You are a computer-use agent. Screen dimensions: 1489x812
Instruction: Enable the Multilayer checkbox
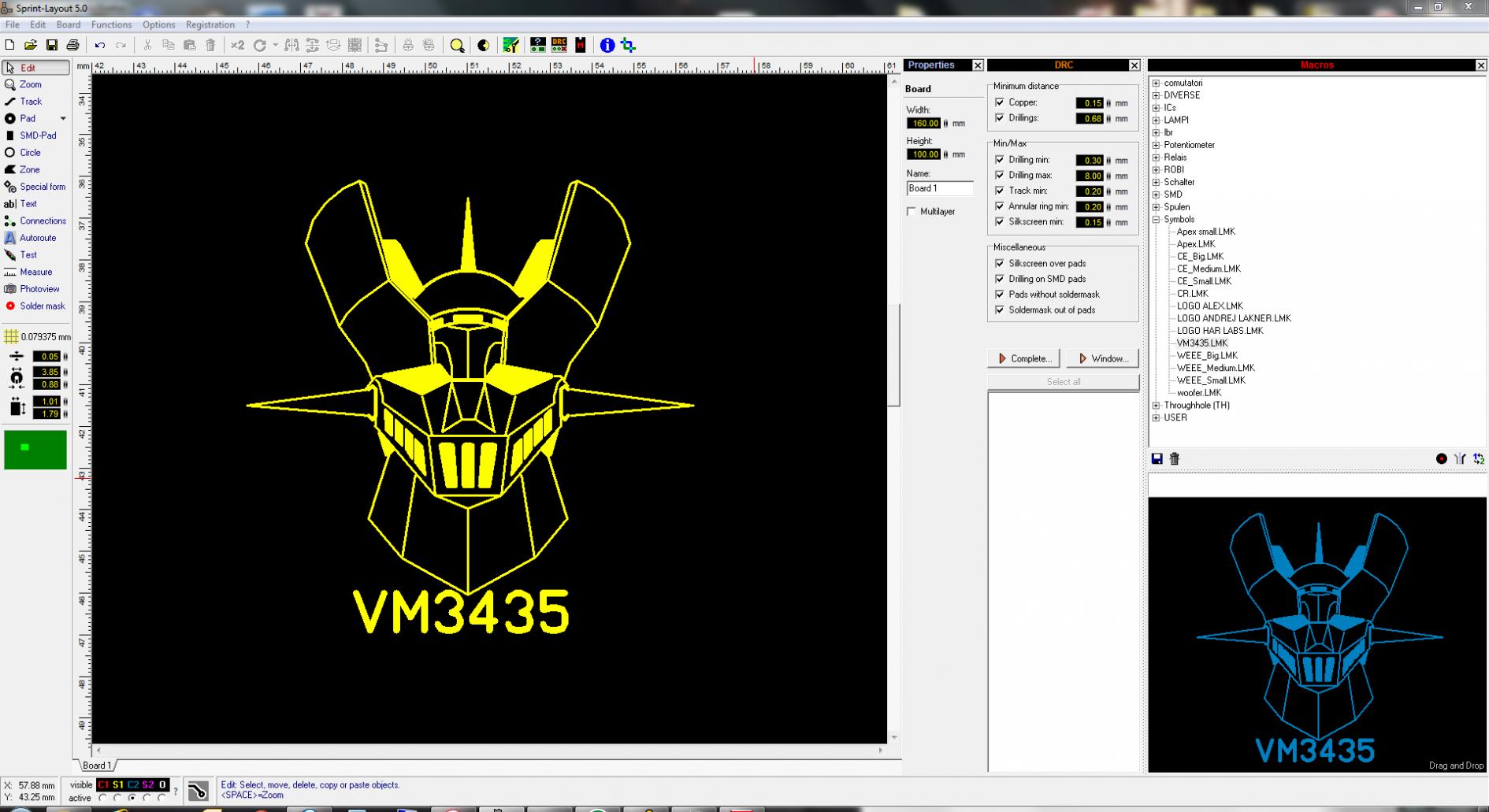[912, 212]
